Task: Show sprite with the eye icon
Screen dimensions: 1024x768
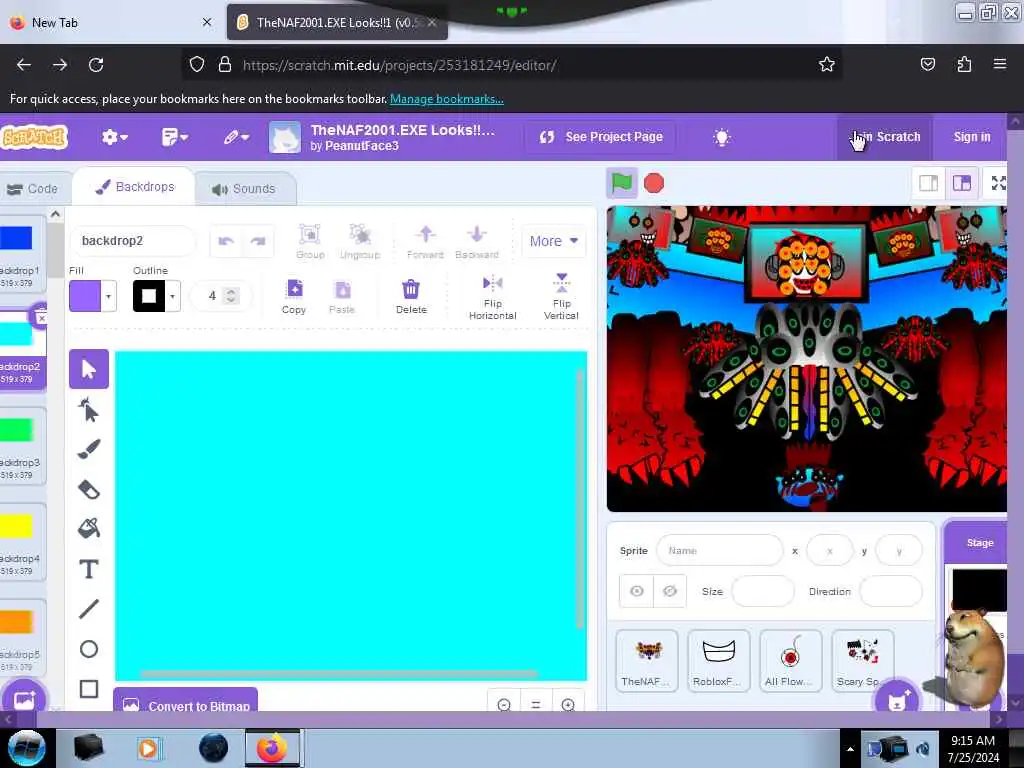Action: (637, 591)
